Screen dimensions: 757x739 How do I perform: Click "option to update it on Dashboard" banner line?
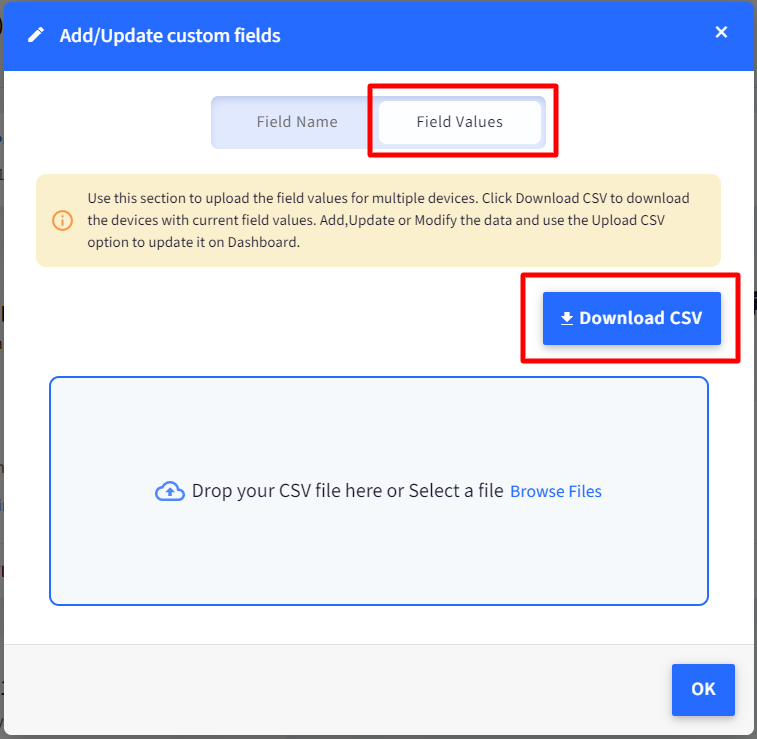[193, 241]
